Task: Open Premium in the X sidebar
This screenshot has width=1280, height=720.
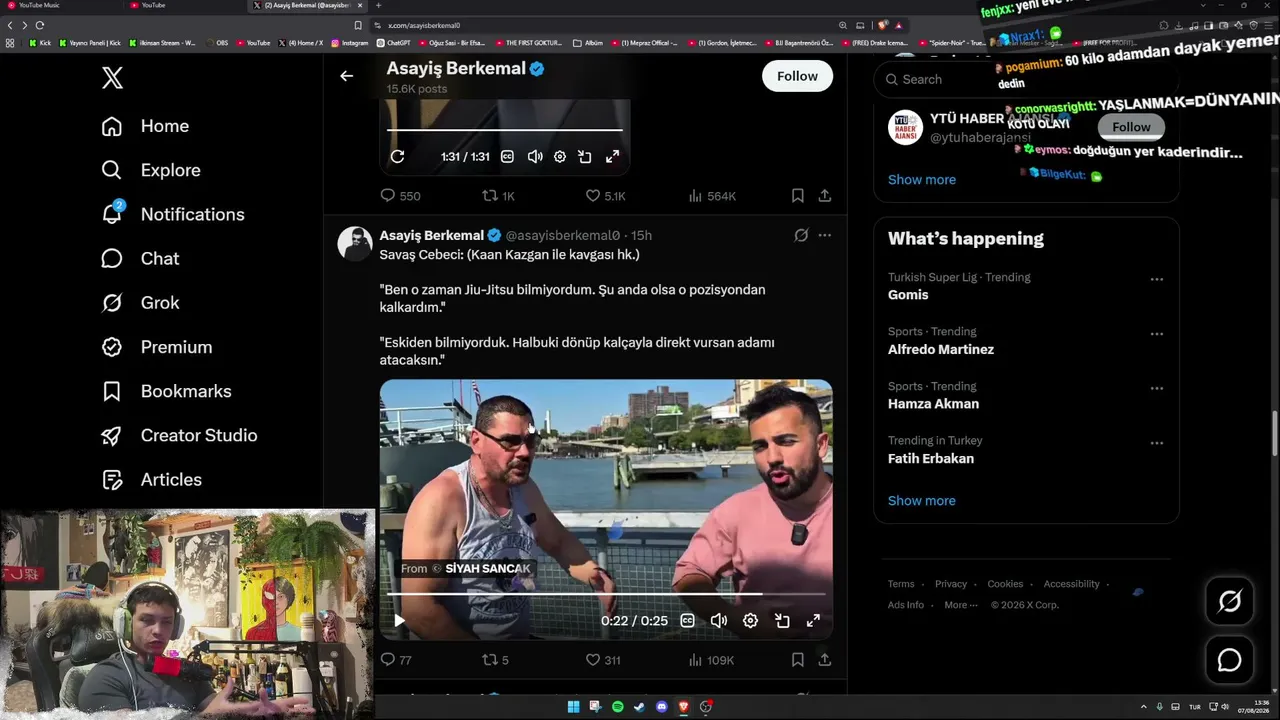Action: [x=156, y=347]
